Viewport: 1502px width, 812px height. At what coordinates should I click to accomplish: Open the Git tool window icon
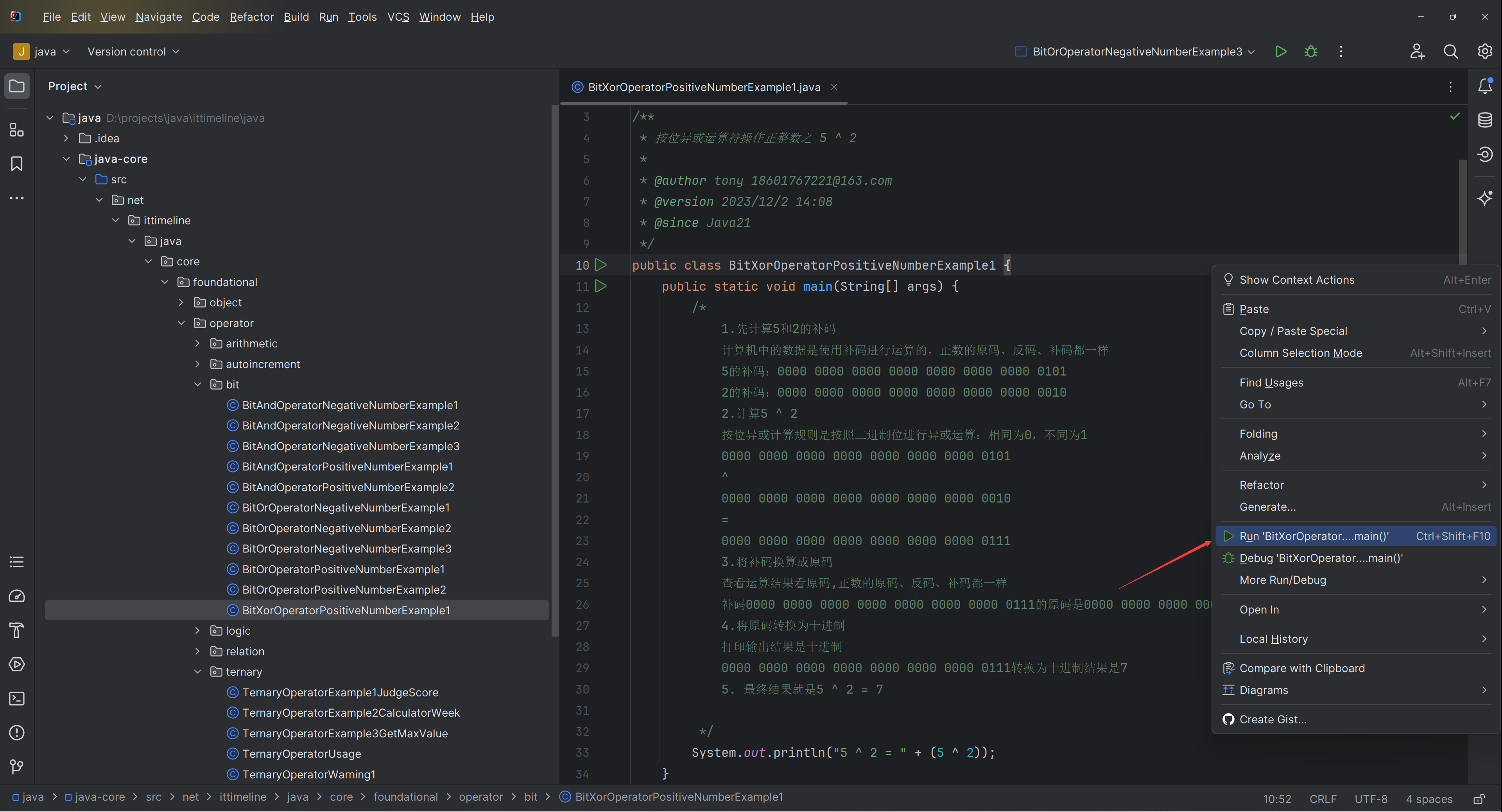[x=17, y=767]
